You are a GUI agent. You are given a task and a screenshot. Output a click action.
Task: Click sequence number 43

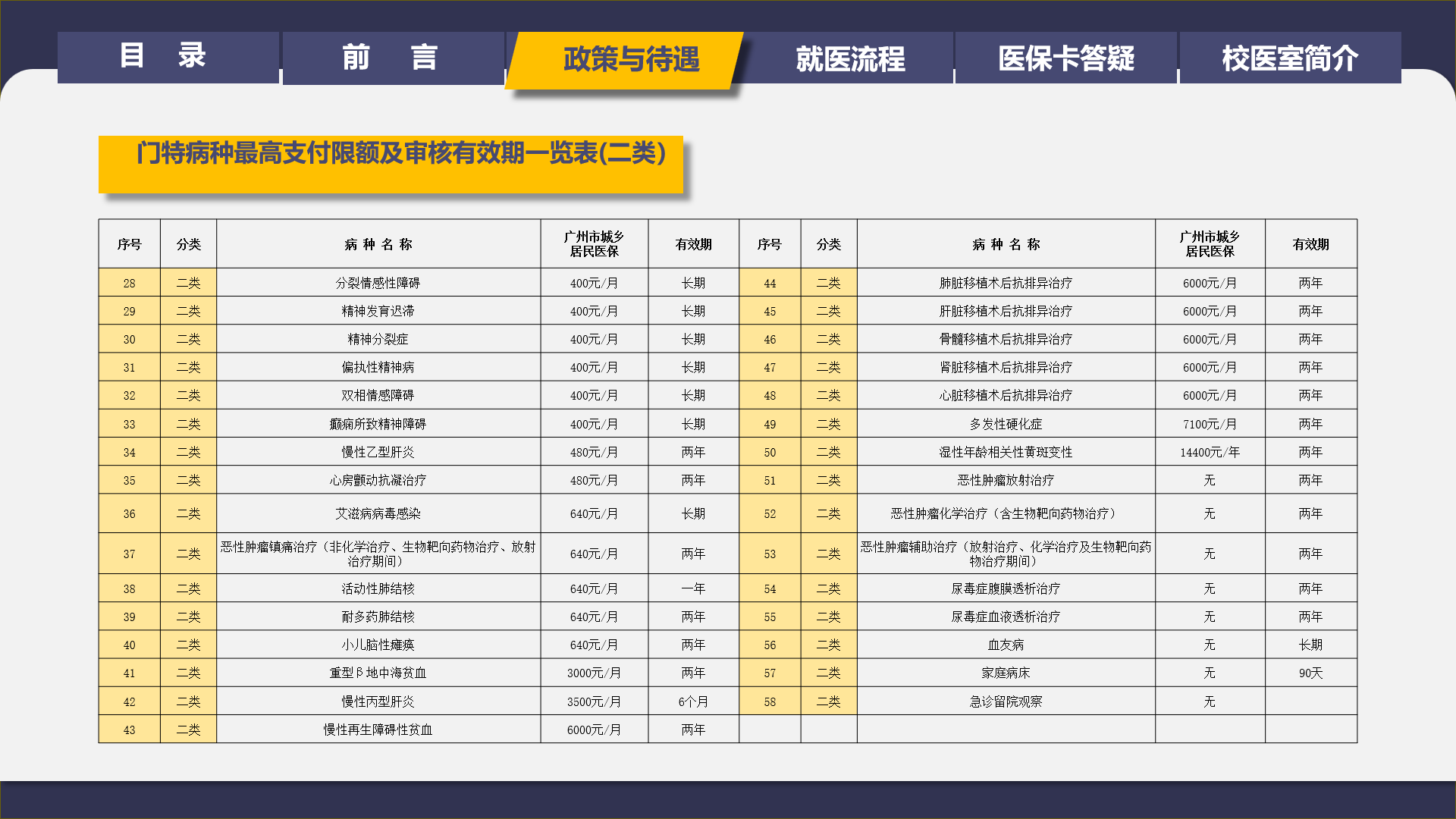[130, 730]
